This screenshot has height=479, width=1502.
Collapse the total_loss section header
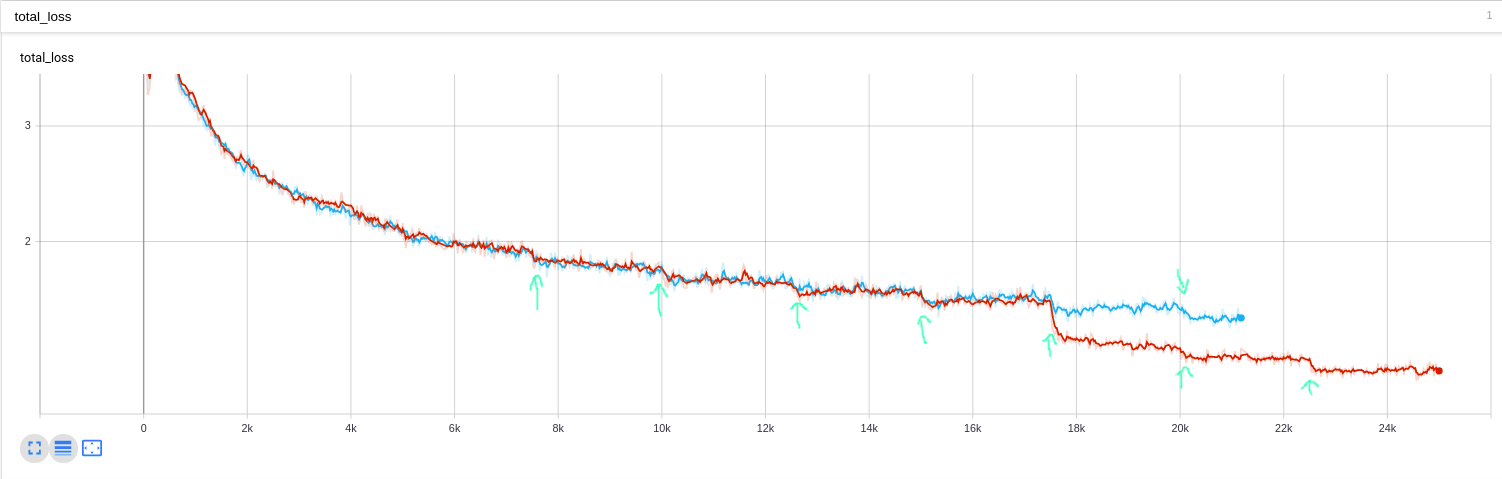[751, 17]
